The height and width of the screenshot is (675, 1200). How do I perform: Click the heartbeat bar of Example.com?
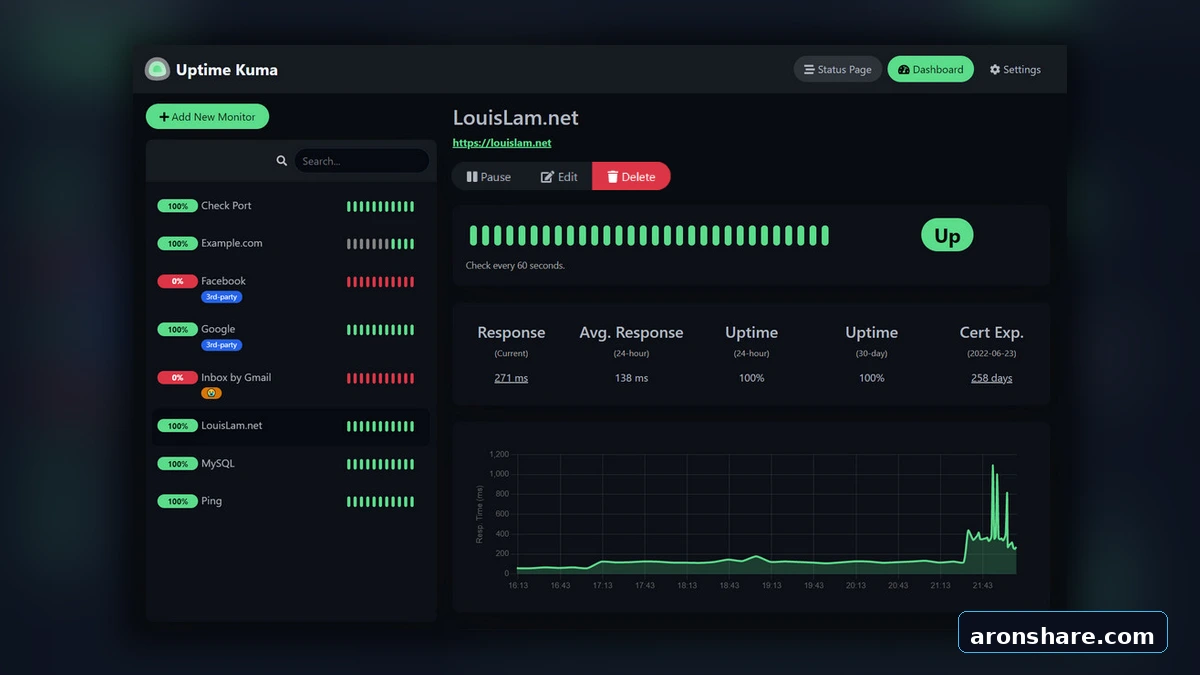[380, 243]
